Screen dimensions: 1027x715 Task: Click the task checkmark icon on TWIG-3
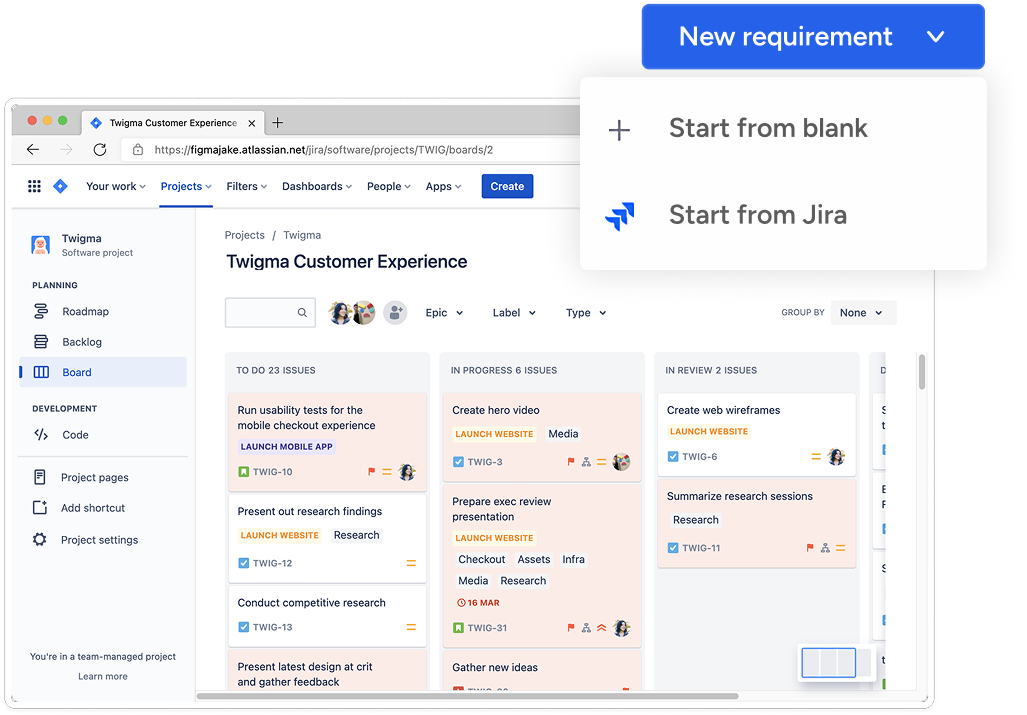tap(457, 463)
